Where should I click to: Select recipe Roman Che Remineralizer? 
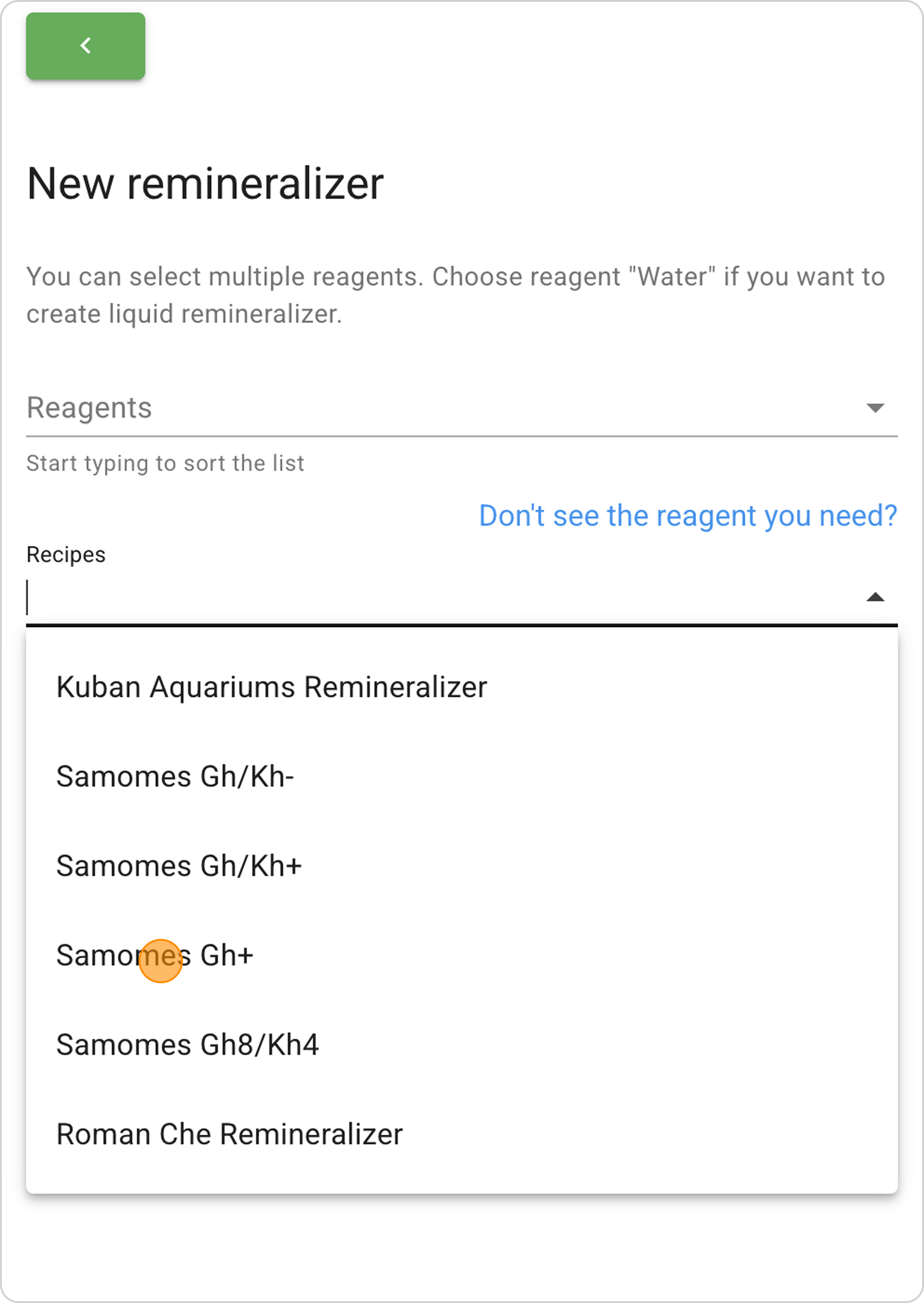click(229, 1134)
